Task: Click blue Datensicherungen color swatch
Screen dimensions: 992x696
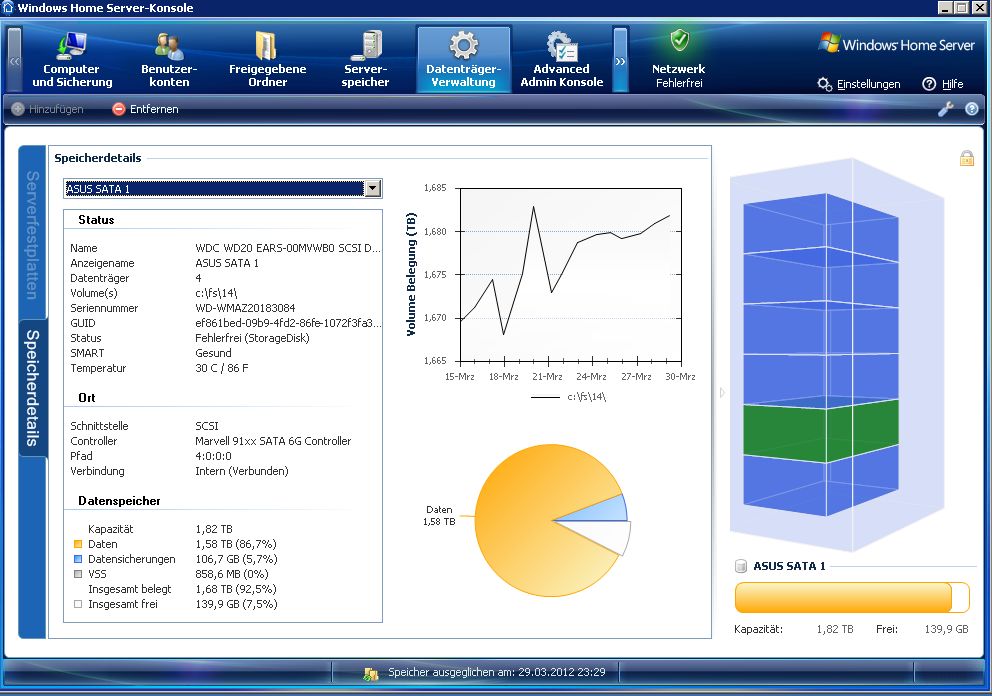Action: pyautogui.click(x=78, y=559)
